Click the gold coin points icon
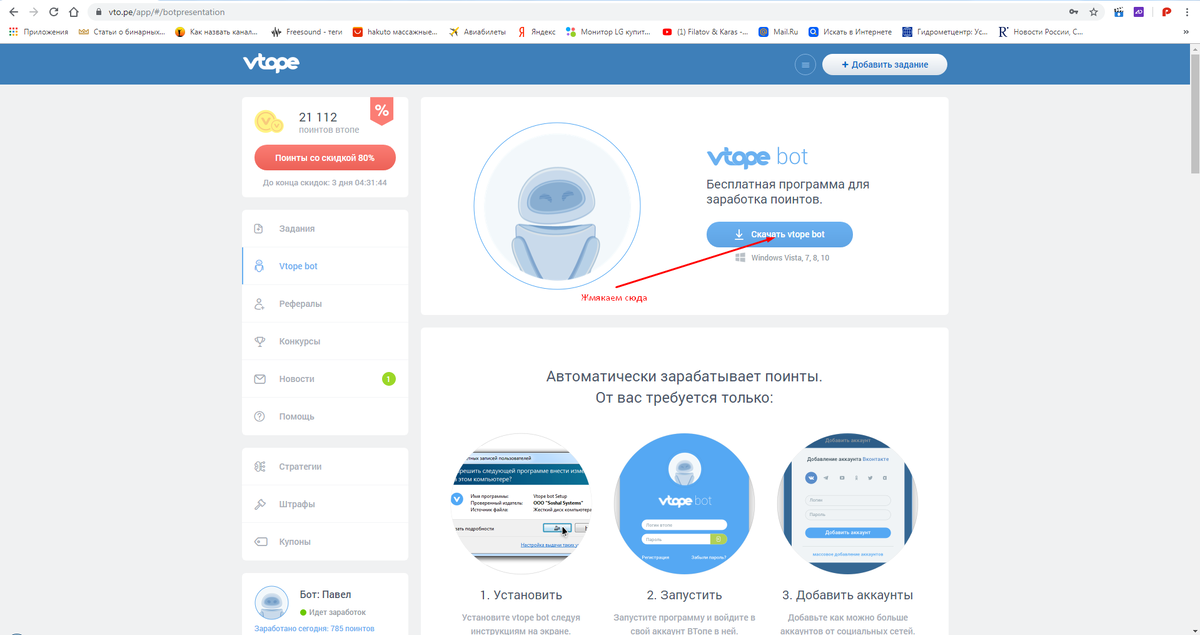 pos(268,122)
